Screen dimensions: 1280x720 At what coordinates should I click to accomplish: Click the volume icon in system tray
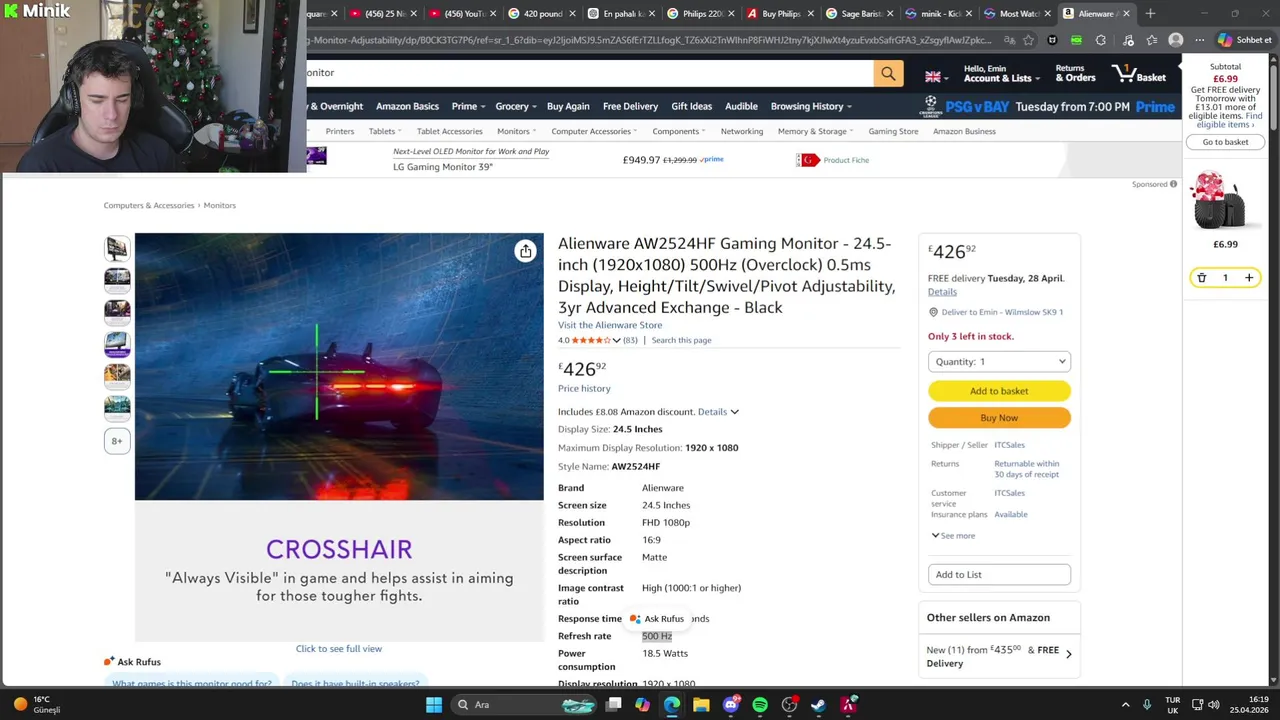[1215, 705]
